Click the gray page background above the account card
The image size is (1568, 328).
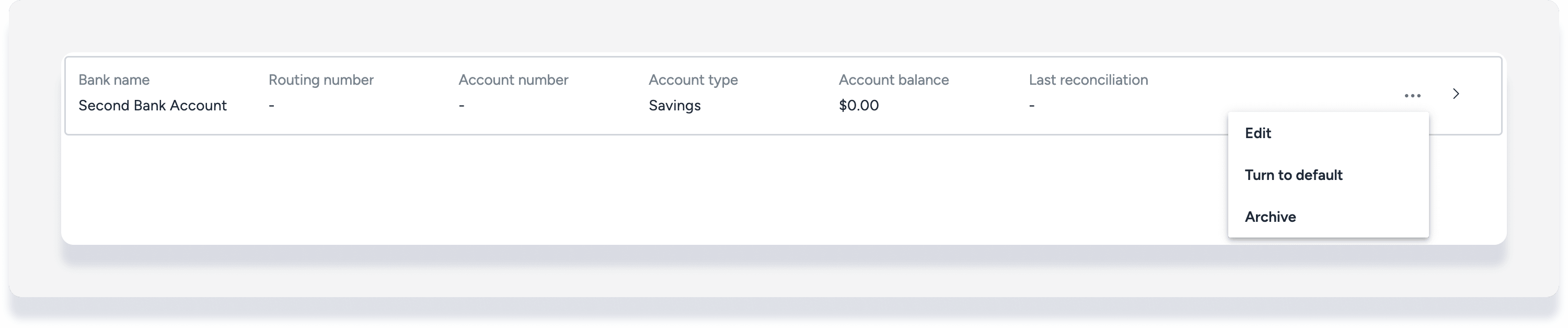coord(731,27)
